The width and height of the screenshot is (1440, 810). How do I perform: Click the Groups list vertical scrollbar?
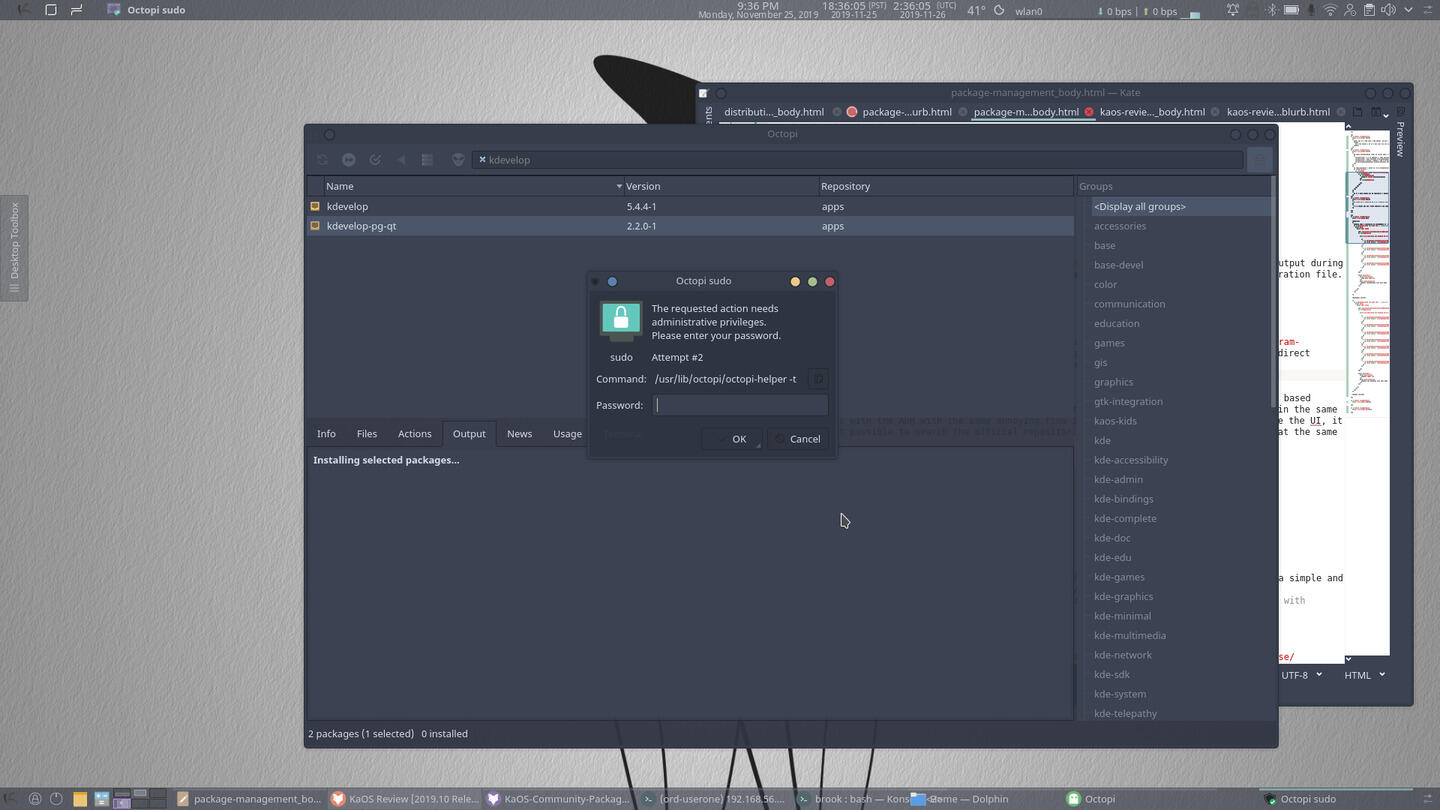pos(1273,290)
